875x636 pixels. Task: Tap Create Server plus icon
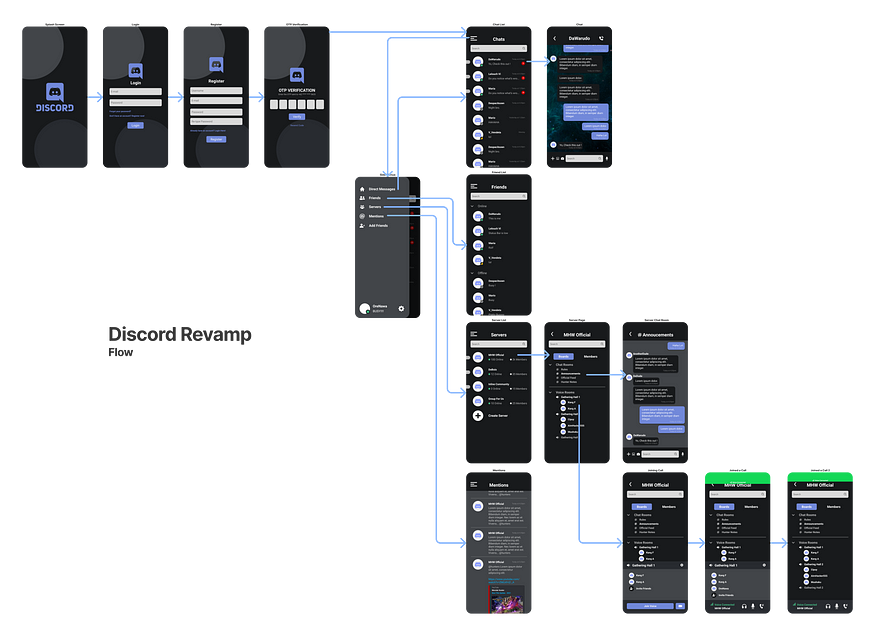coord(478,416)
